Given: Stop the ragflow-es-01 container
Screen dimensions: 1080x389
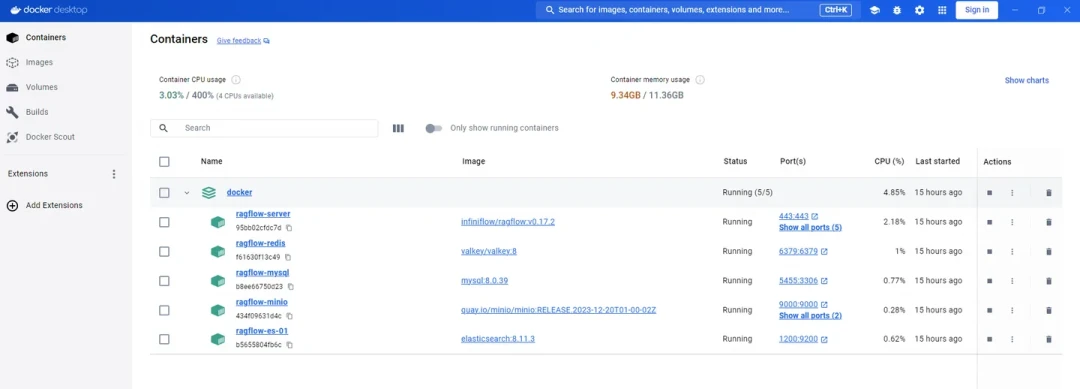Looking at the screenshot, I should pos(989,339).
